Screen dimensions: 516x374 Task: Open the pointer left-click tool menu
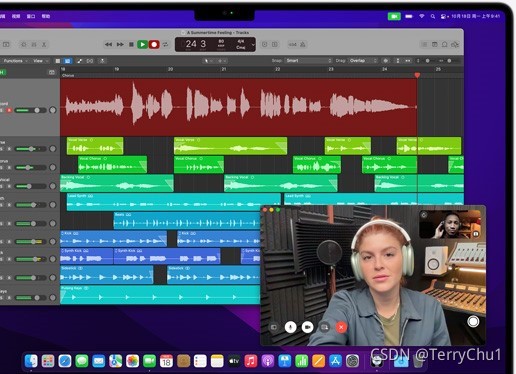point(208,61)
